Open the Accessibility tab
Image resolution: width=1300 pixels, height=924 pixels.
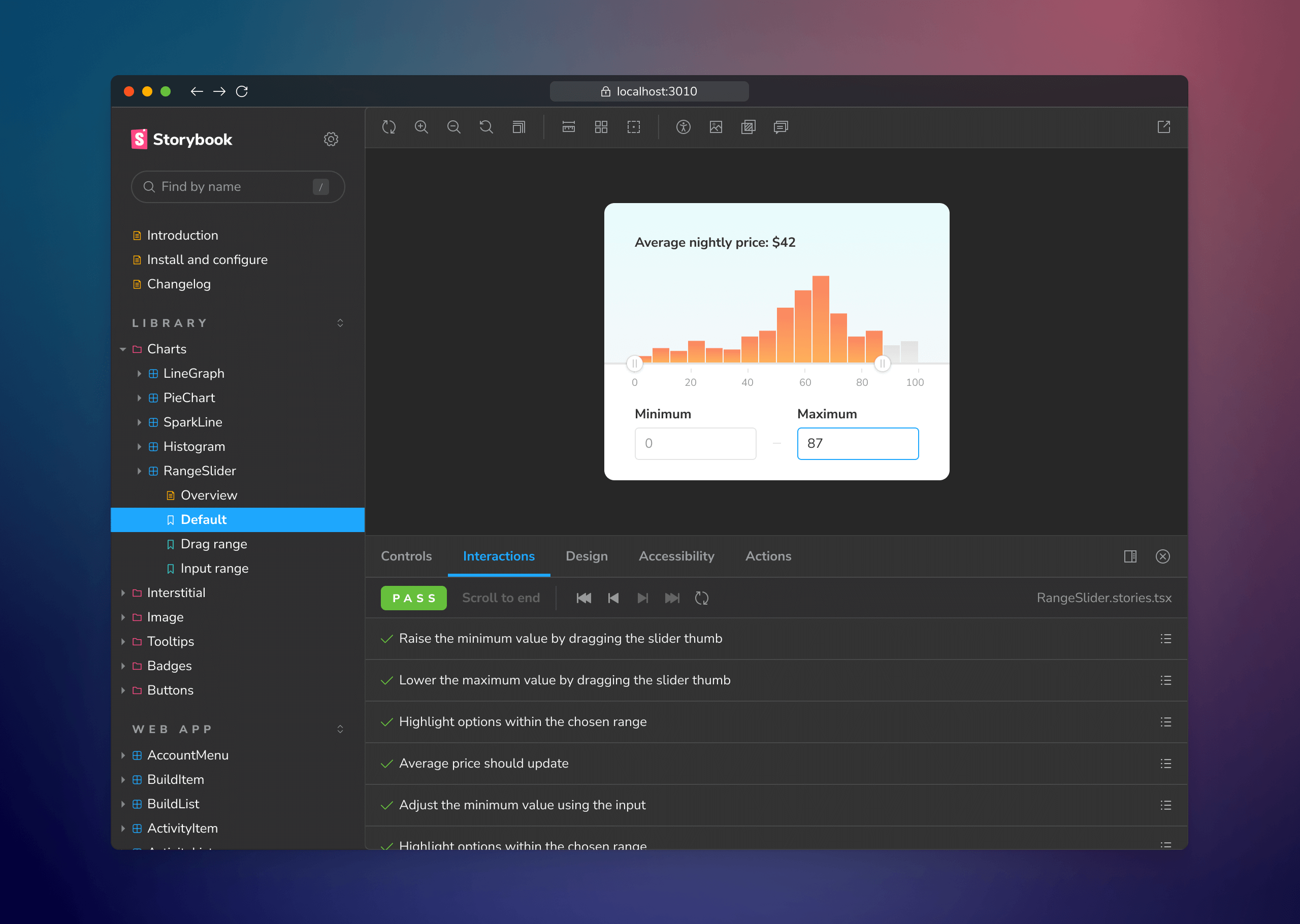point(676,556)
